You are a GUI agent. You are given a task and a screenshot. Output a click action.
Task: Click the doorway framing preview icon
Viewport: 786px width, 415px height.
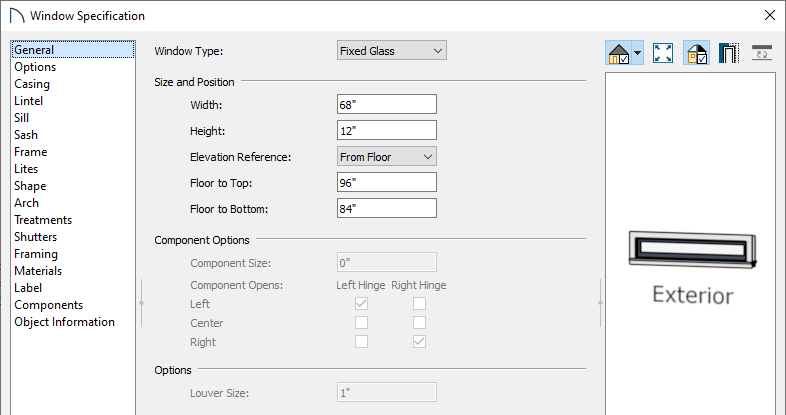pyautogui.click(x=729, y=53)
